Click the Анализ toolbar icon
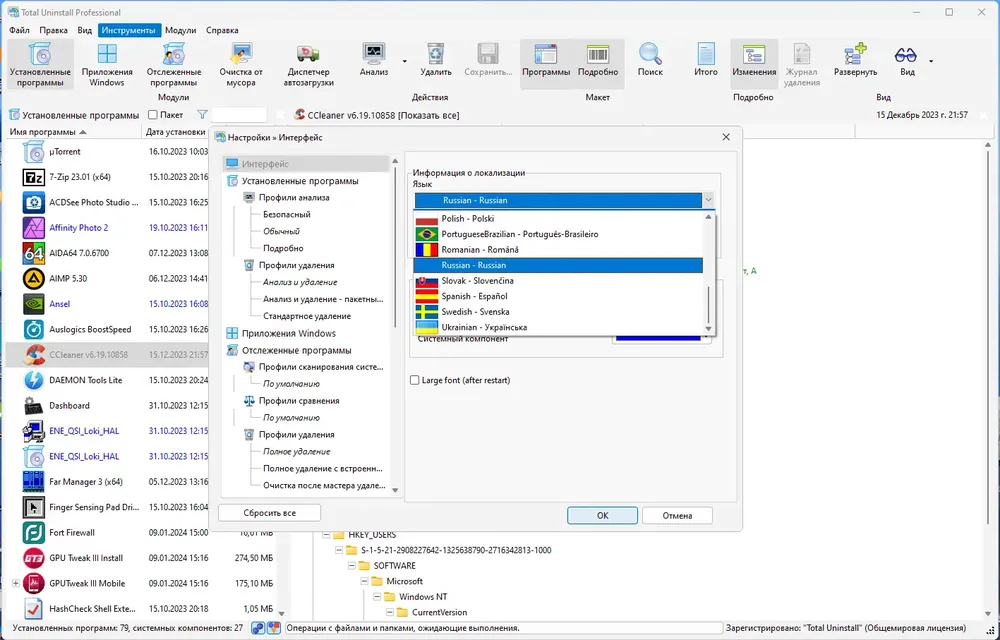Image resolution: width=1000 pixels, height=640 pixels. (374, 54)
